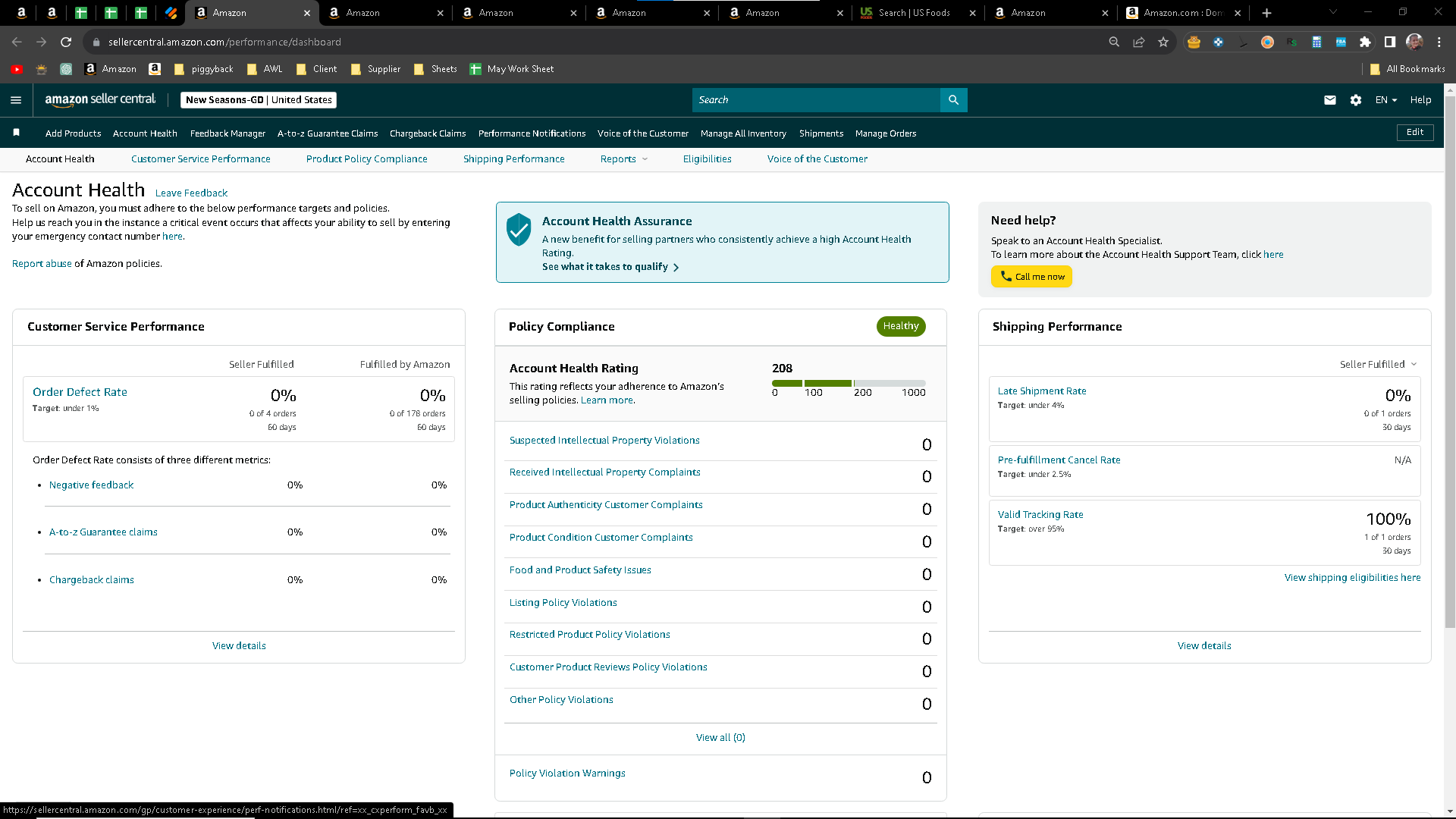The image size is (1456, 819).
Task: Open Add Products in favorites bar
Action: coord(73,133)
